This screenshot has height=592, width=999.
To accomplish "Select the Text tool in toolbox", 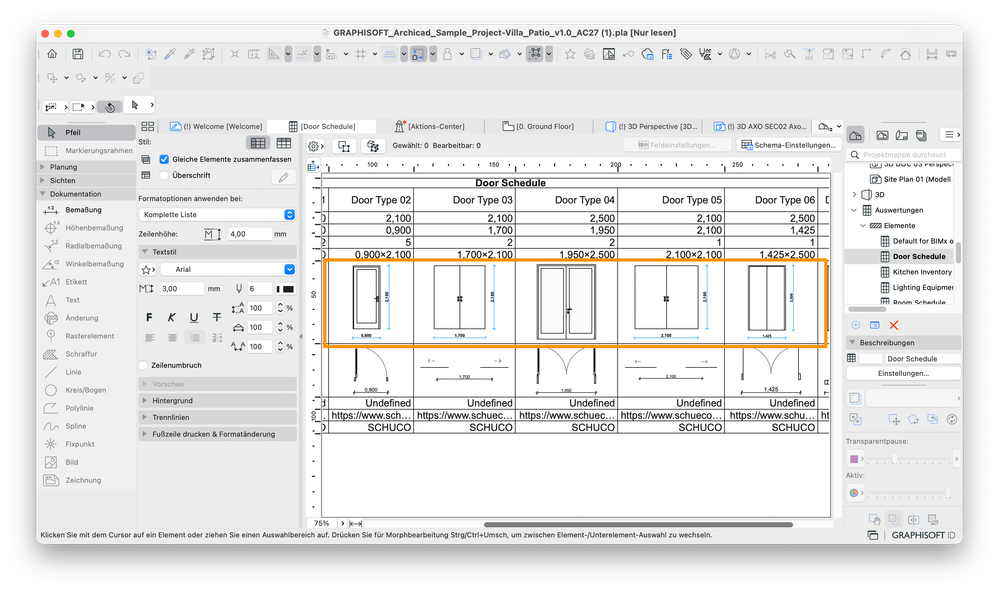I will point(71,300).
